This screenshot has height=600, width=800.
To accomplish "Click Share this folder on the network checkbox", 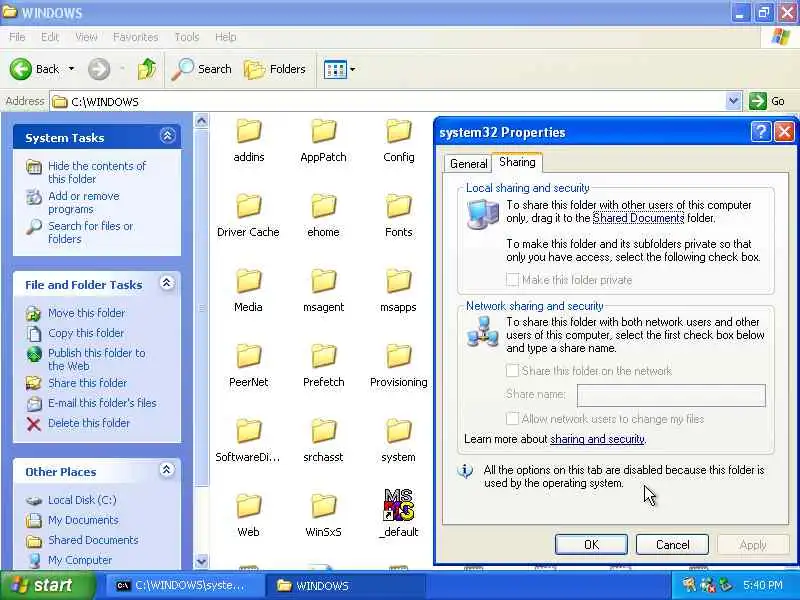I will tap(512, 370).
